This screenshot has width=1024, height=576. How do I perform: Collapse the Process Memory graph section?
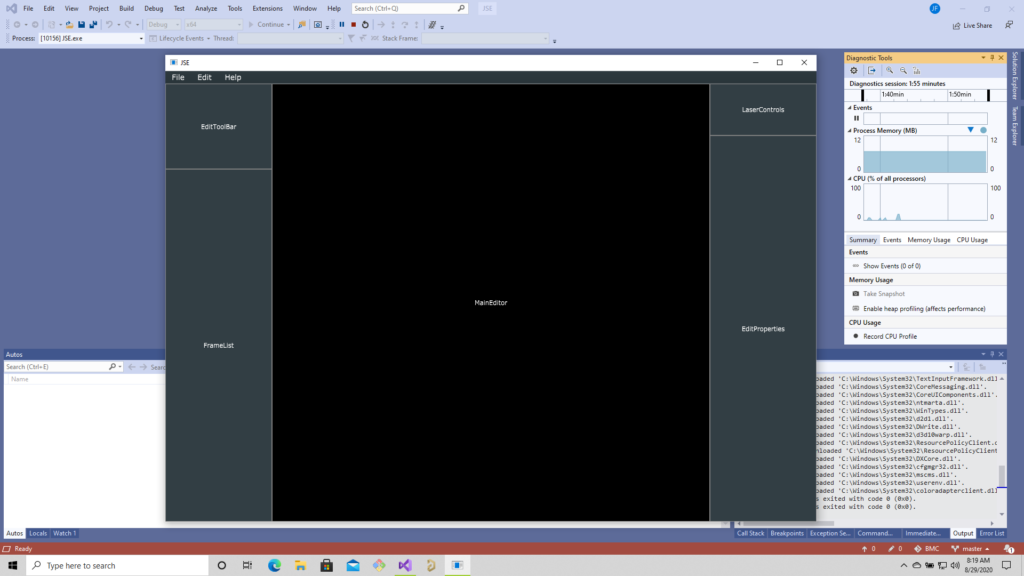coord(850,131)
